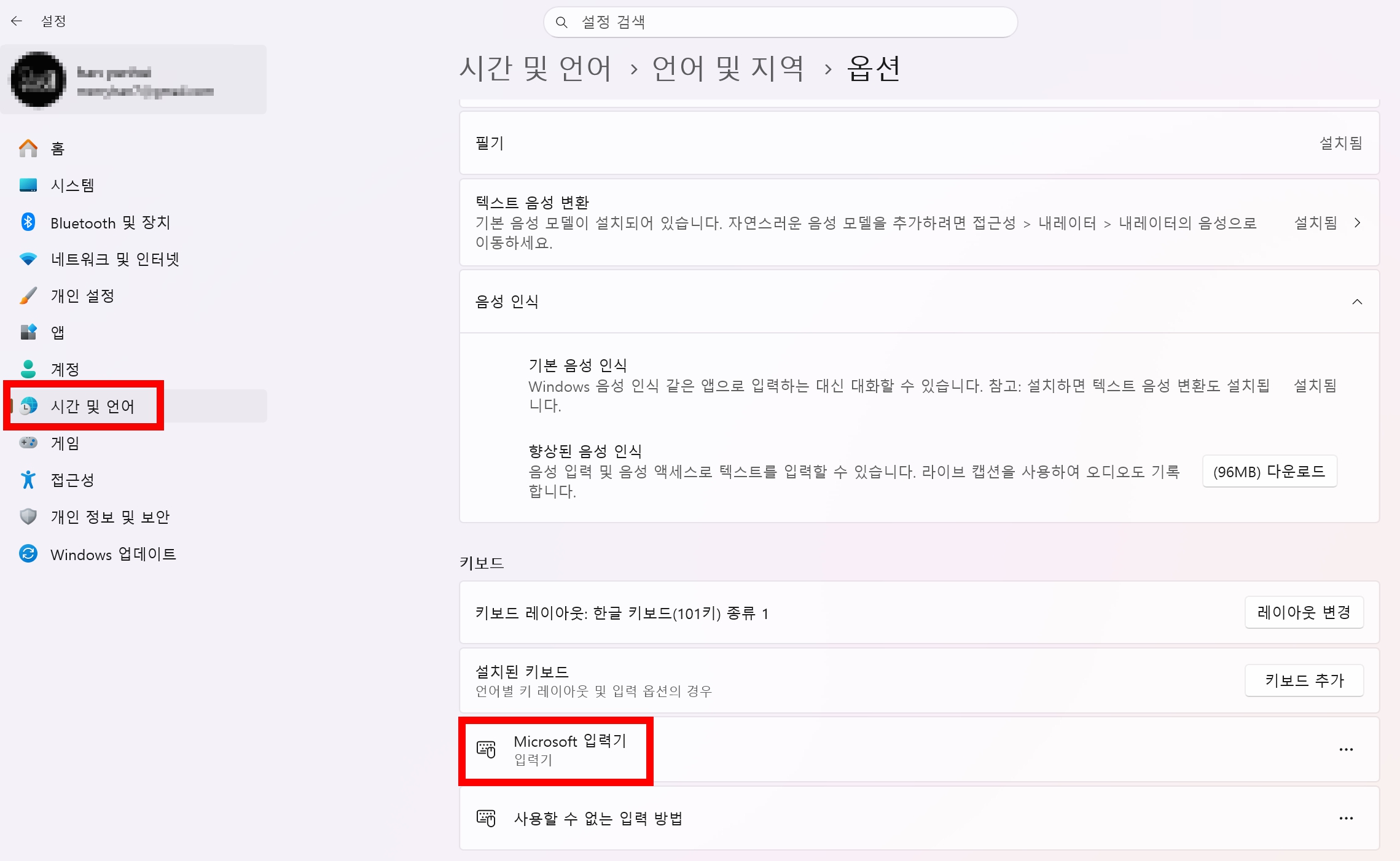The height and width of the screenshot is (861, 1400).
Task: Open the user account profile card
Action: click(x=134, y=80)
